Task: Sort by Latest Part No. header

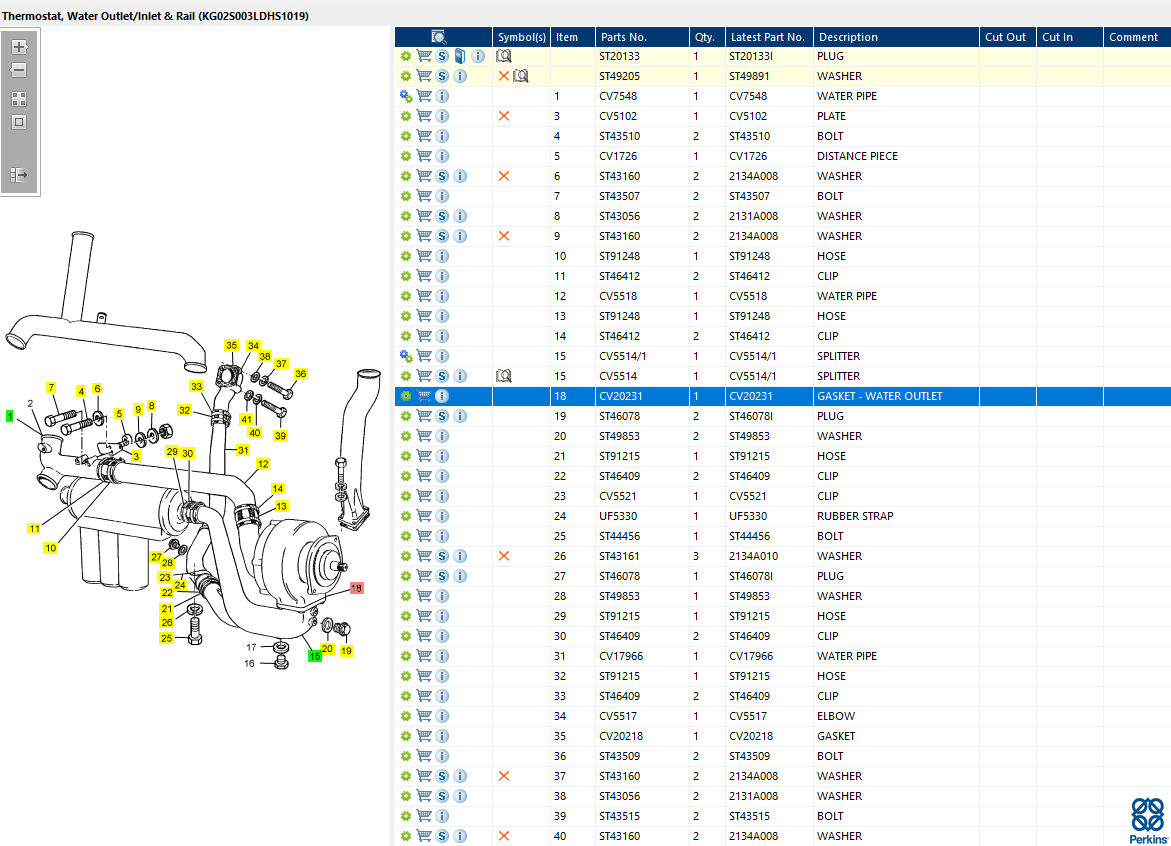Action: point(769,37)
